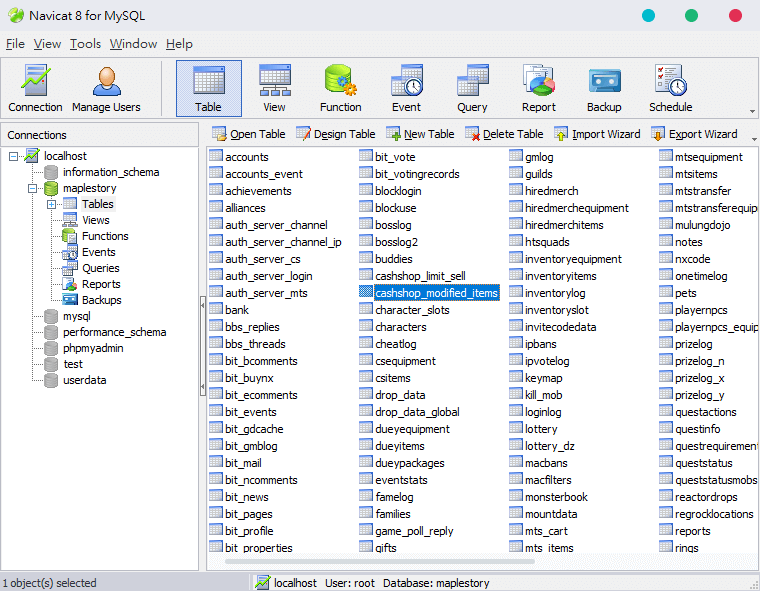The width and height of the screenshot is (760, 591).
Task: Select Functions under maplestory
Action: pyautogui.click(x=105, y=236)
